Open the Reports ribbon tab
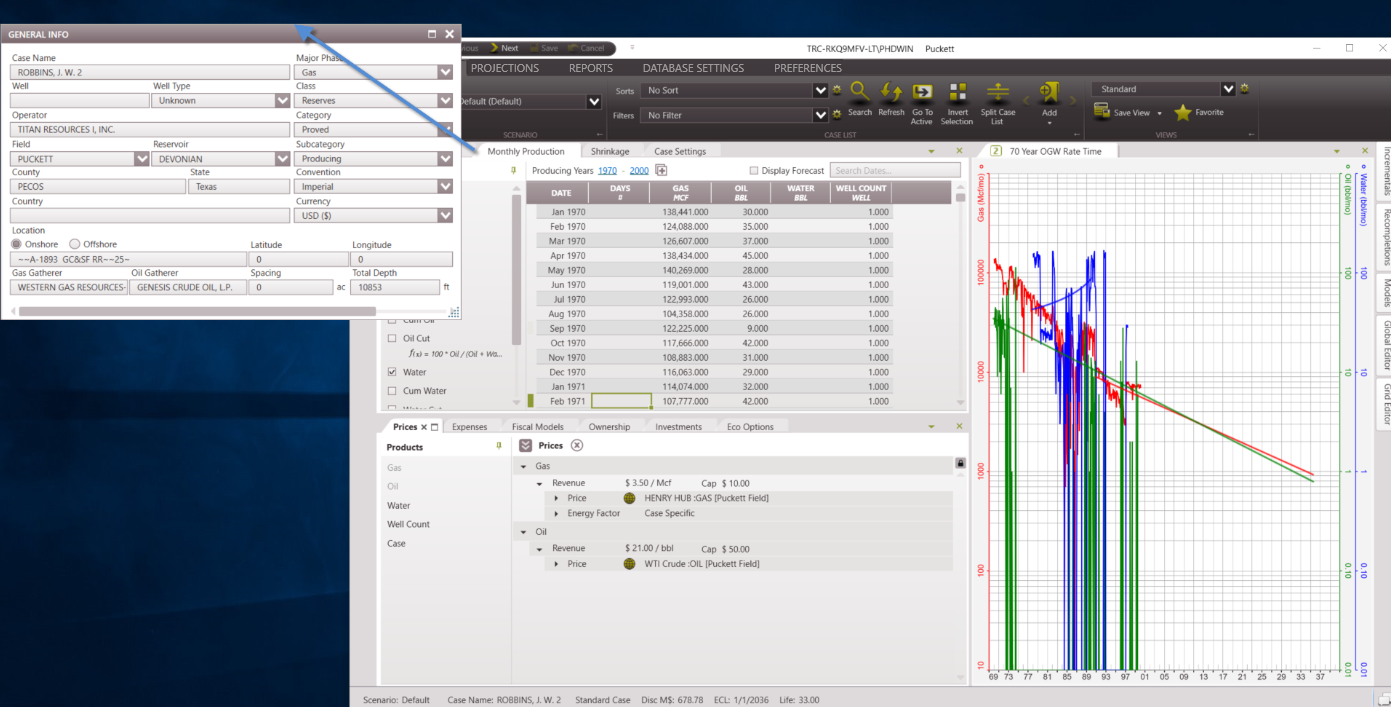1391x707 pixels. (590, 68)
